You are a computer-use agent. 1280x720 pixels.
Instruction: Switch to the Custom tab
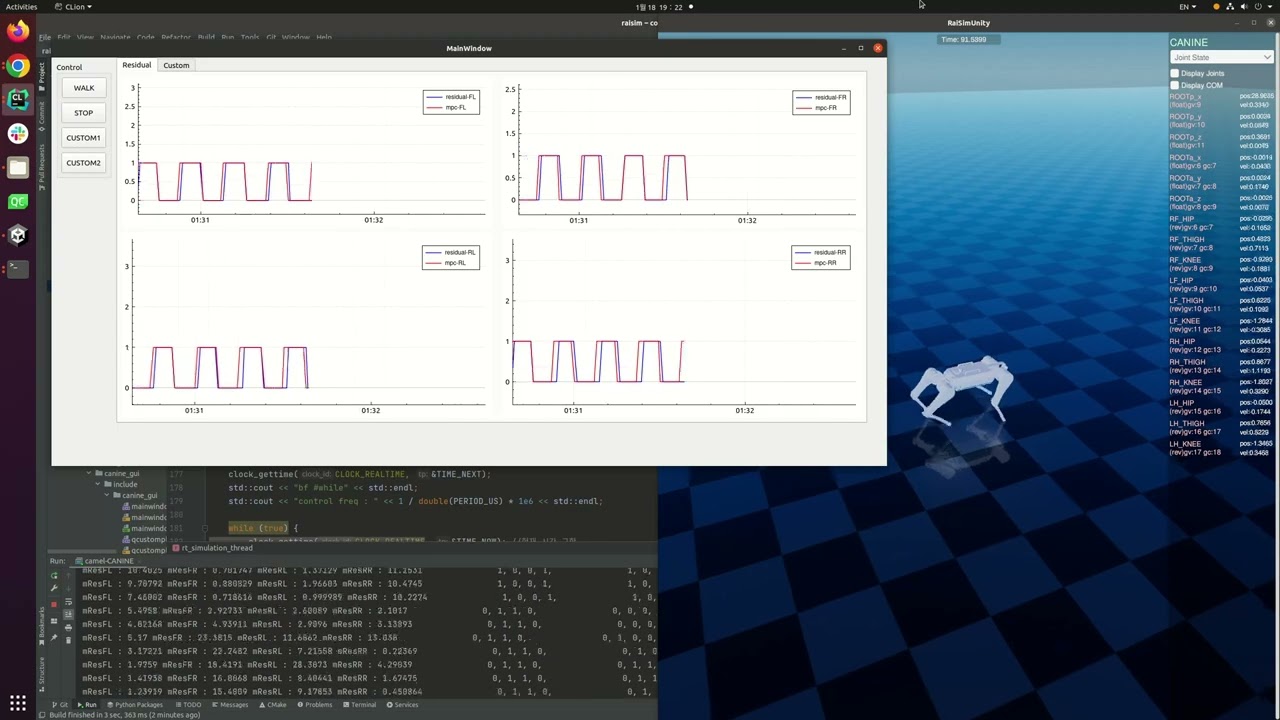point(176,65)
